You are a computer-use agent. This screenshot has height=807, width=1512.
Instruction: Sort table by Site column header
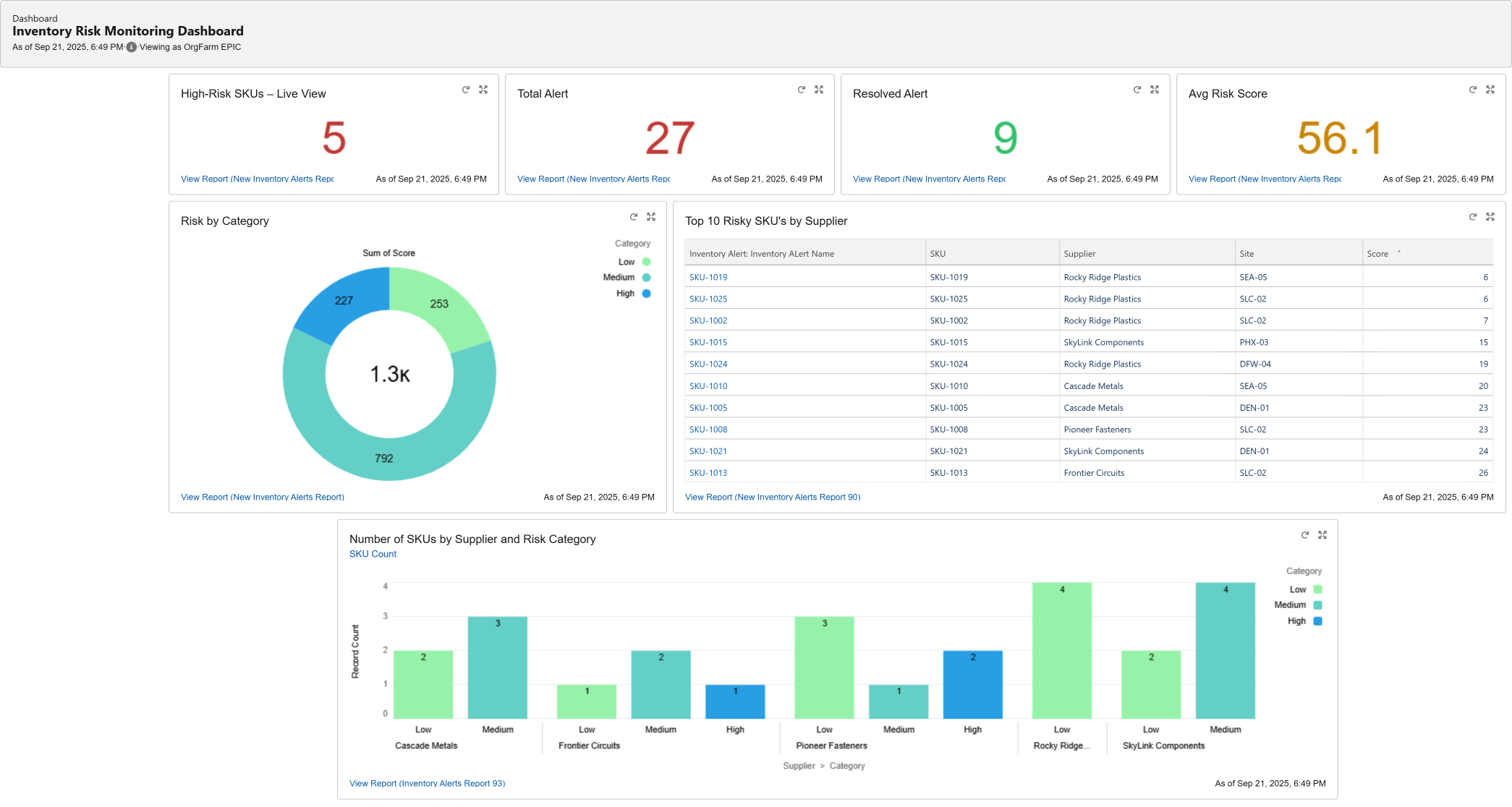coord(1246,254)
